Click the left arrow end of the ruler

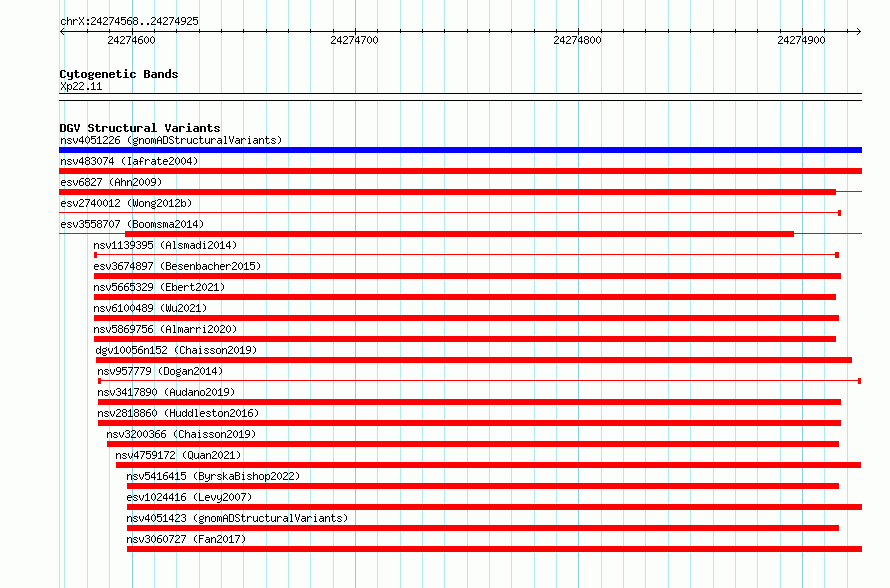pos(62,31)
